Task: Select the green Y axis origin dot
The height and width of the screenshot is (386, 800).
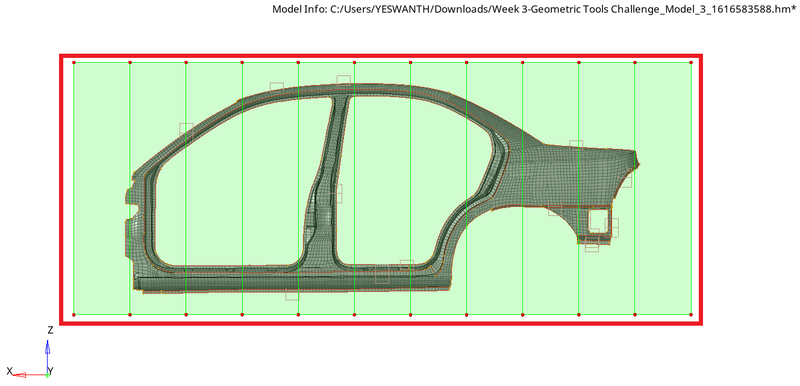Action: coord(47,375)
